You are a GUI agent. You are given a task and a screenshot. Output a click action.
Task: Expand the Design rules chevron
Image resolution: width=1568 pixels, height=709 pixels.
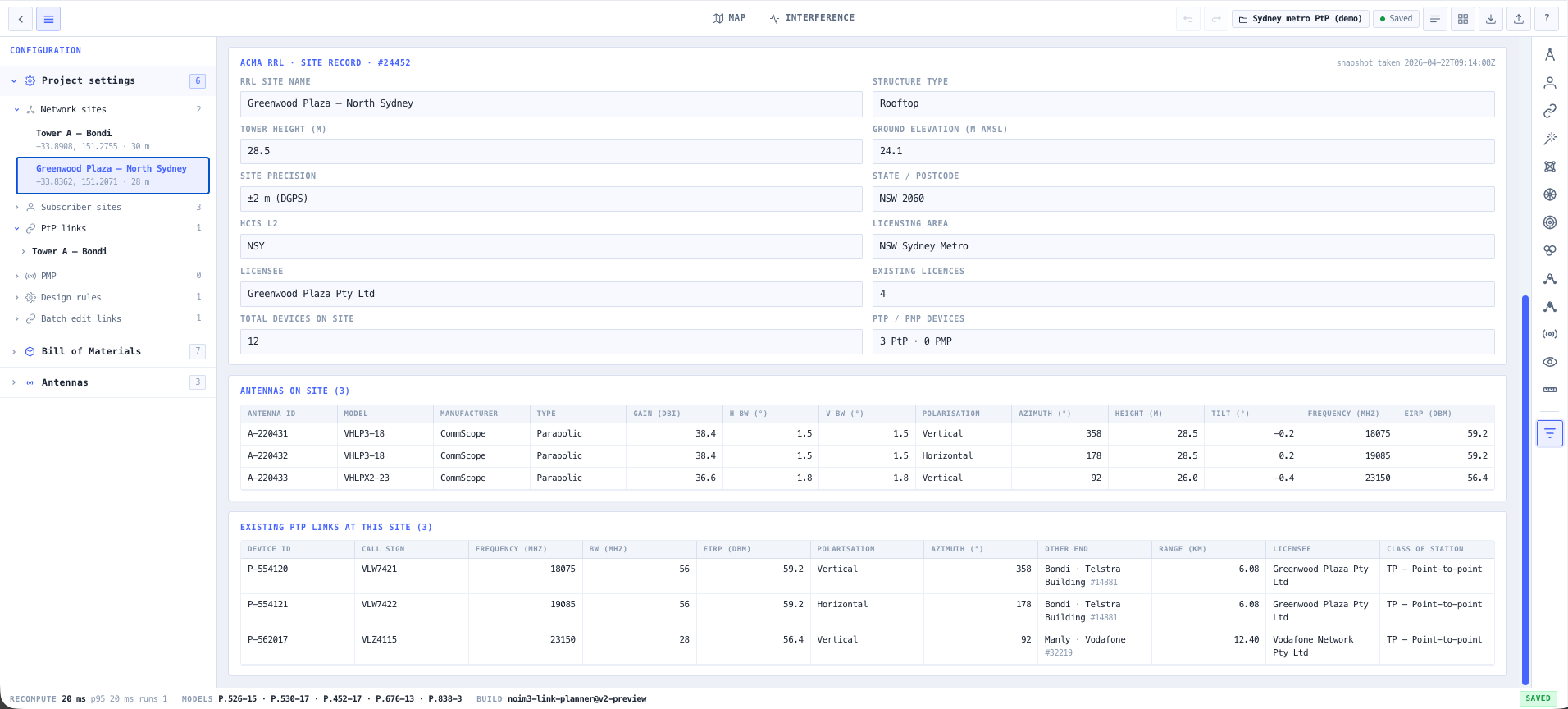(x=16, y=298)
